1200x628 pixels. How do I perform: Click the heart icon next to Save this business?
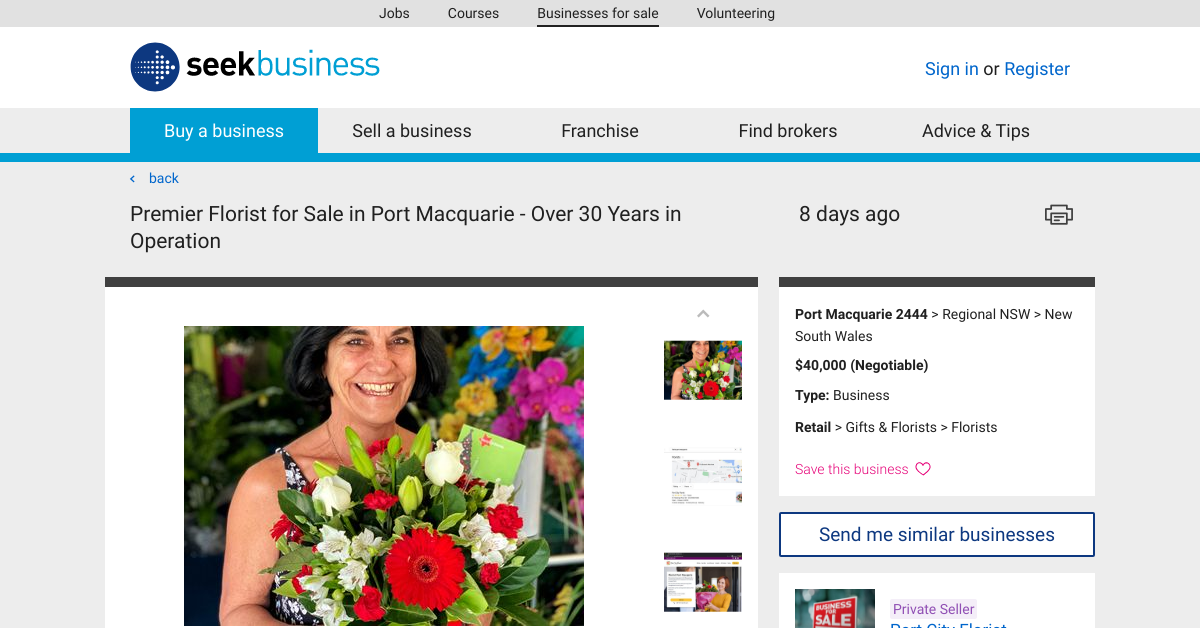pos(922,469)
